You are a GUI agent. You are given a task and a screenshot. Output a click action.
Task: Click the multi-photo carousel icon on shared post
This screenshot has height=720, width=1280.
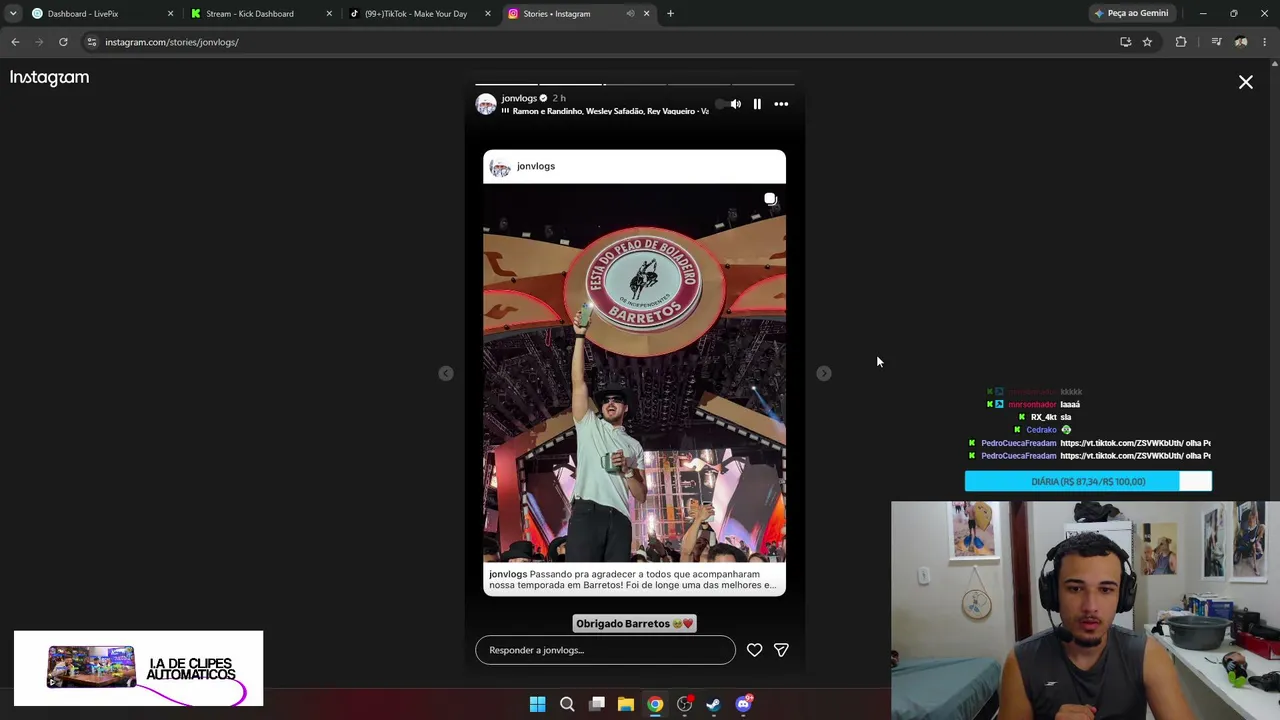(x=770, y=199)
